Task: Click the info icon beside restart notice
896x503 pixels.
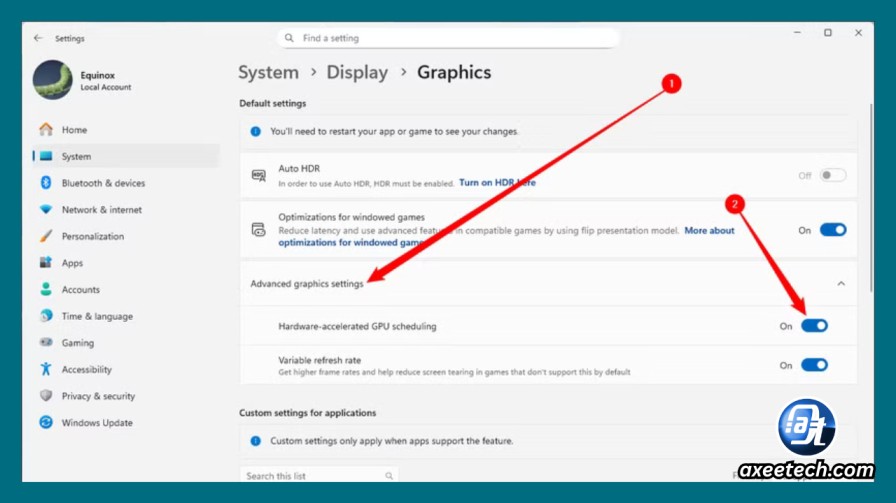Action: tap(255, 131)
